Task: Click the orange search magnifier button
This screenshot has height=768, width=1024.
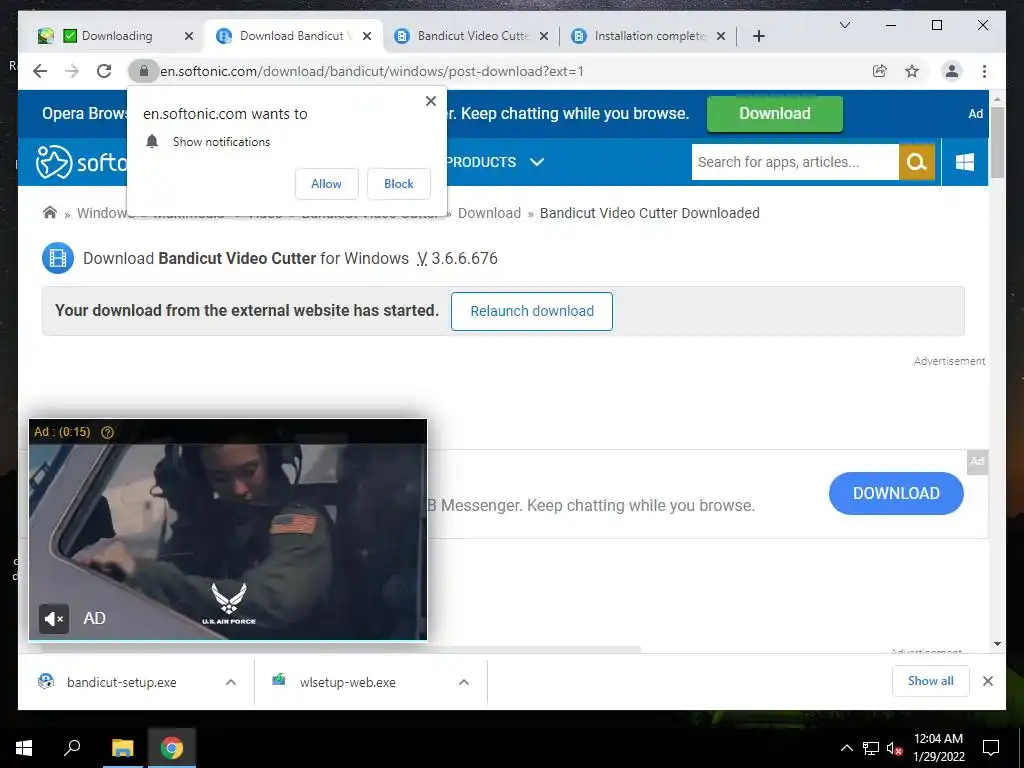Action: click(917, 162)
